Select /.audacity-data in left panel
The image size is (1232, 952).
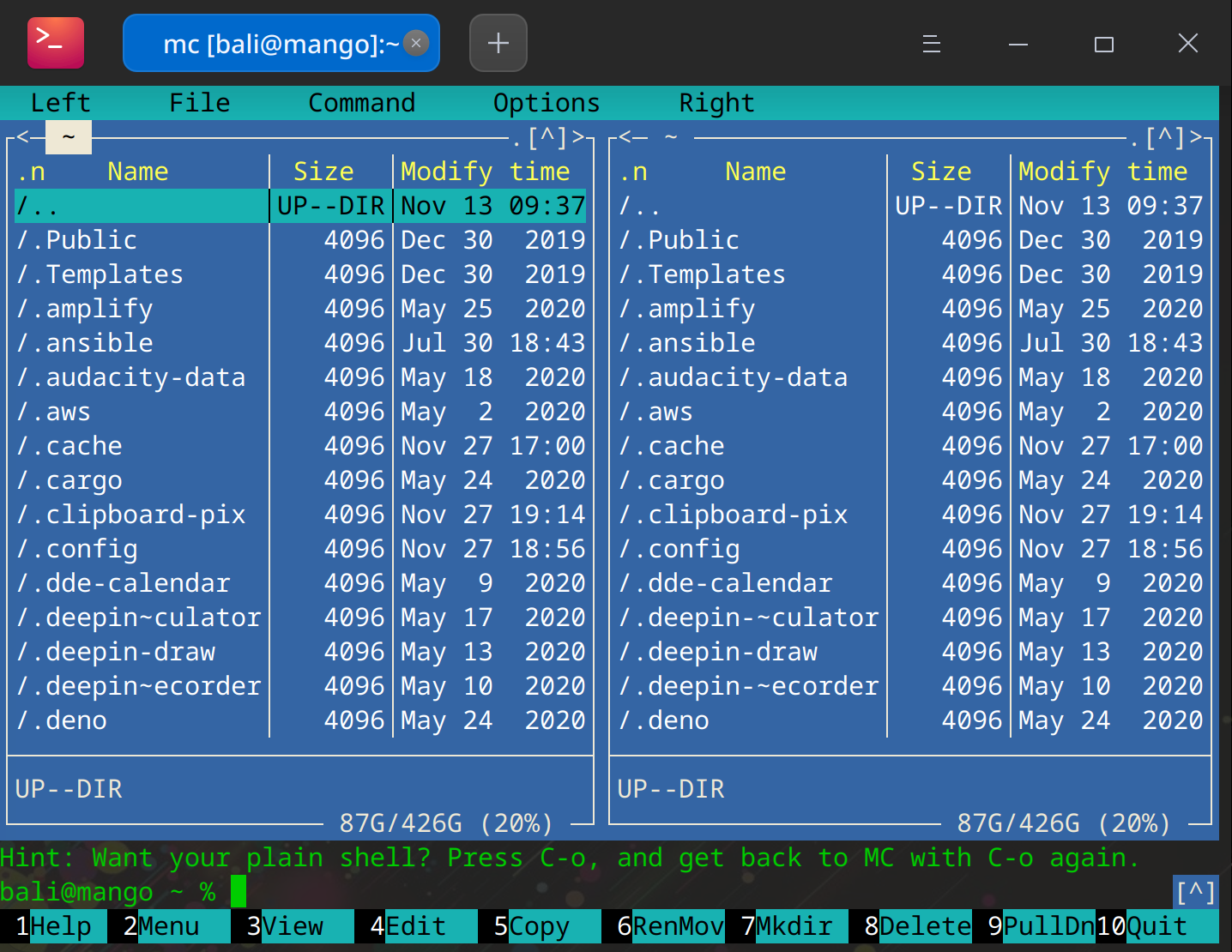pyautogui.click(x=300, y=377)
